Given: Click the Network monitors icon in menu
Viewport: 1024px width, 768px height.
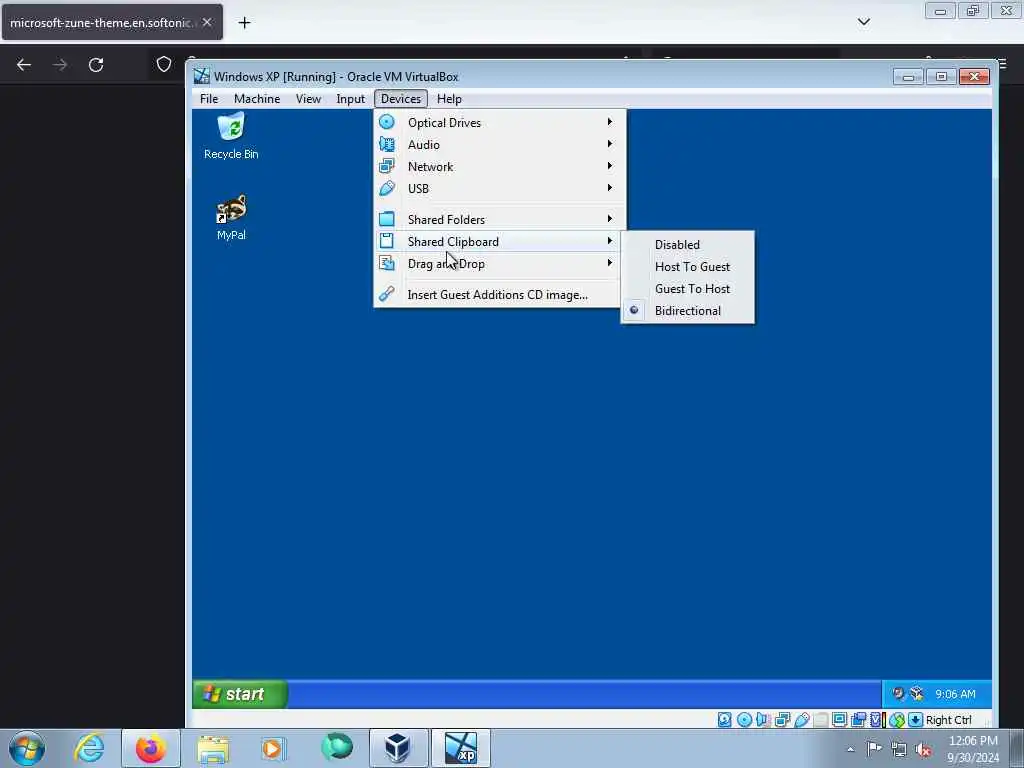Looking at the screenshot, I should pyautogui.click(x=387, y=167).
